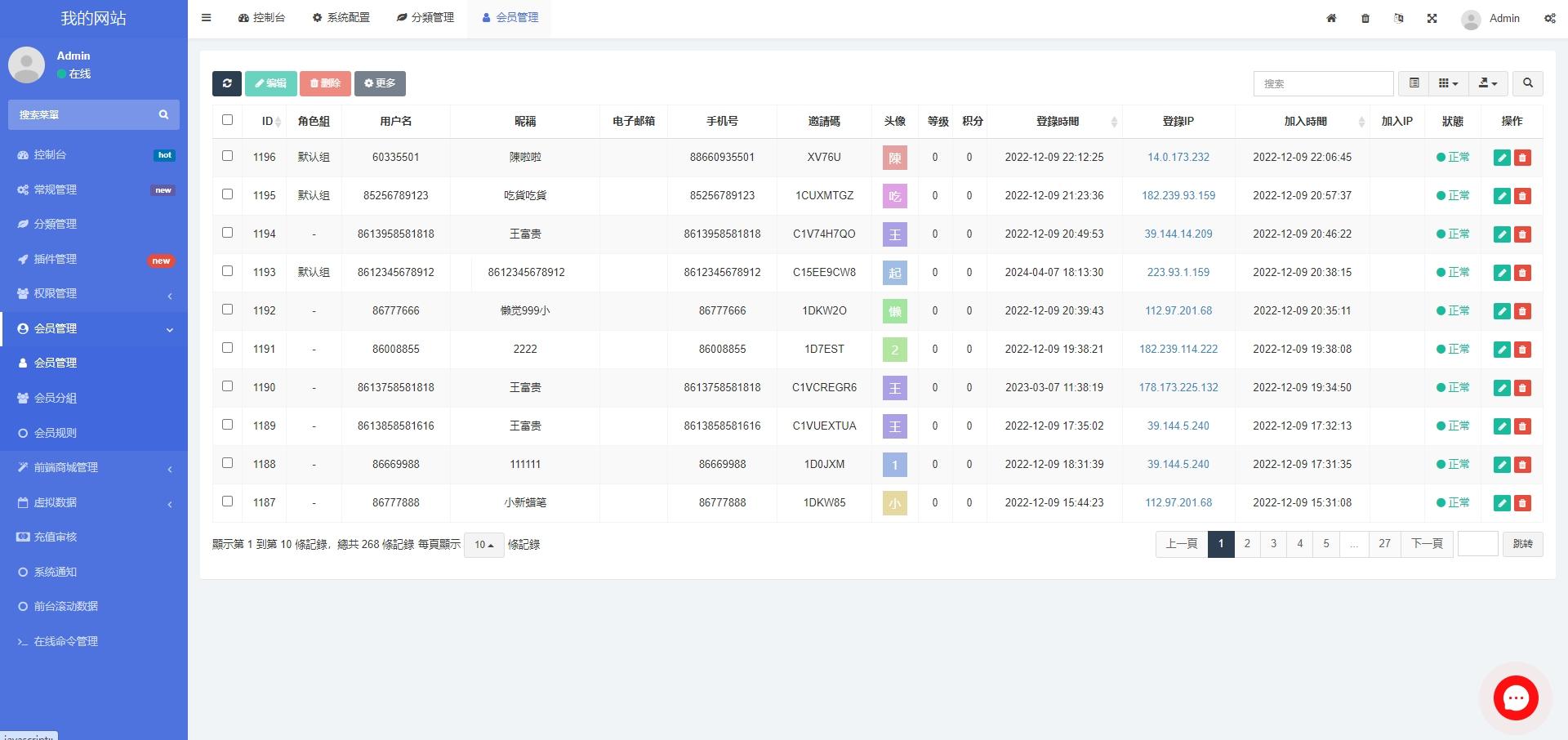Click the trash clear-cache icon in top bar
Viewport: 1568px width, 740px height.
click(1365, 18)
